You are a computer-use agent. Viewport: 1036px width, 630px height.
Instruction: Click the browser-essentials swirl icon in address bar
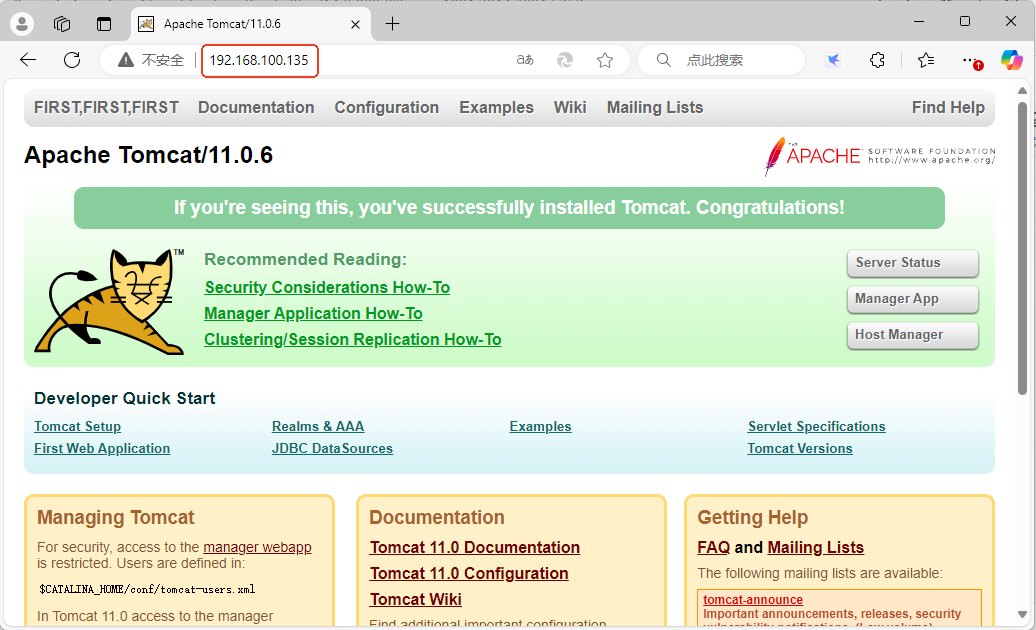point(565,60)
